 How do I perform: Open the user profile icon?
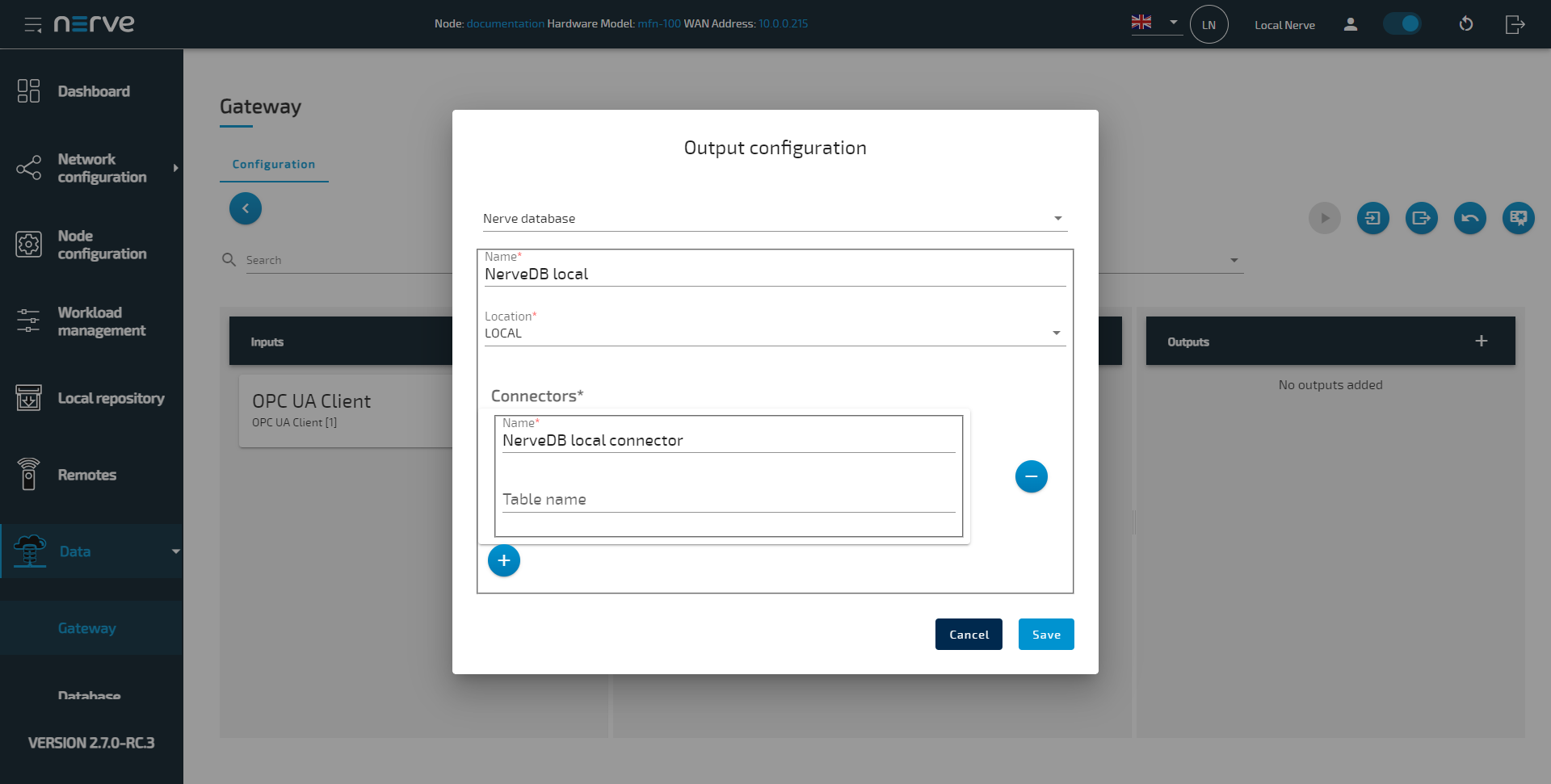click(x=1350, y=24)
